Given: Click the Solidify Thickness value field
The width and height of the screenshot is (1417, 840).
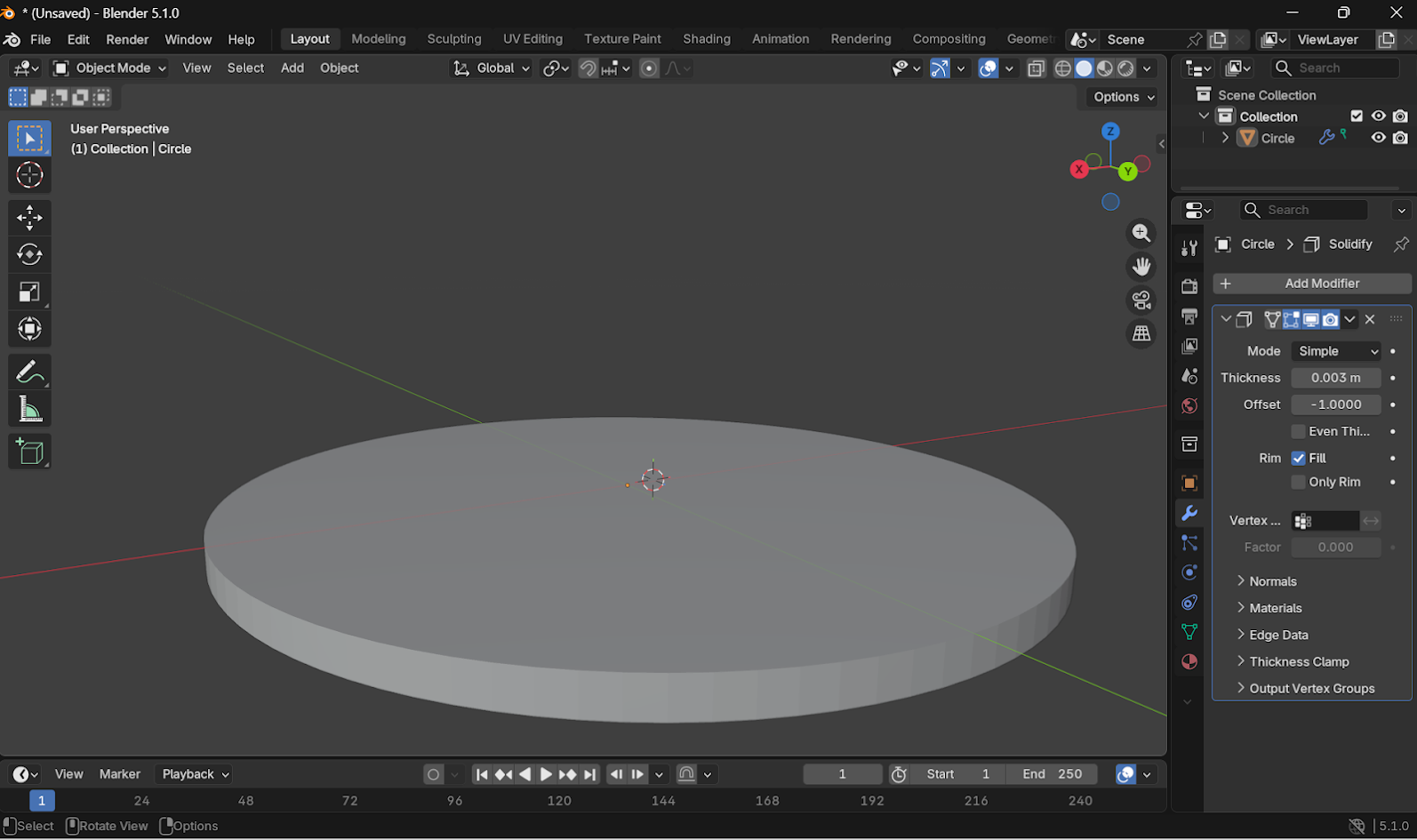Looking at the screenshot, I should tap(1336, 378).
